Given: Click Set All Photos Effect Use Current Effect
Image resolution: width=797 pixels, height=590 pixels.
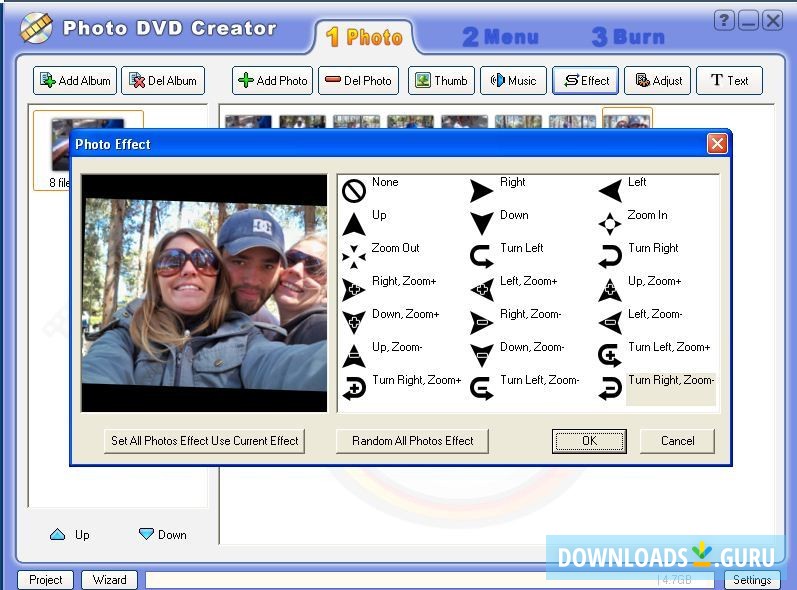Looking at the screenshot, I should 205,441.
